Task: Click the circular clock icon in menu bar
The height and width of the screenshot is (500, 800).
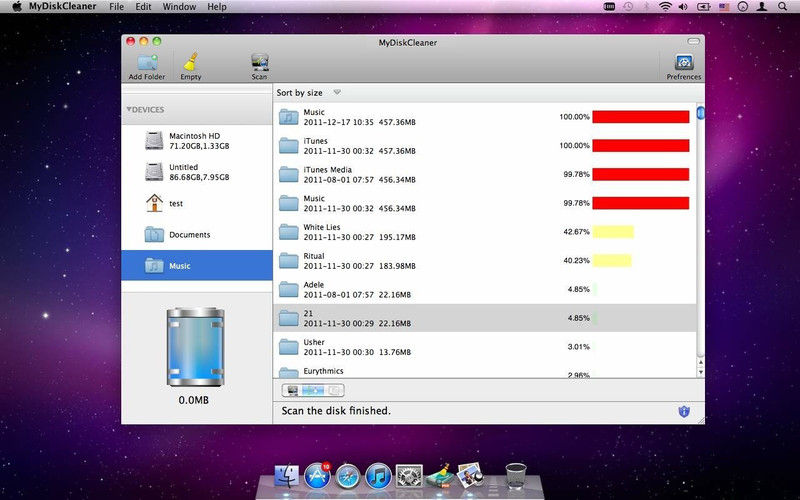Action: click(743, 7)
